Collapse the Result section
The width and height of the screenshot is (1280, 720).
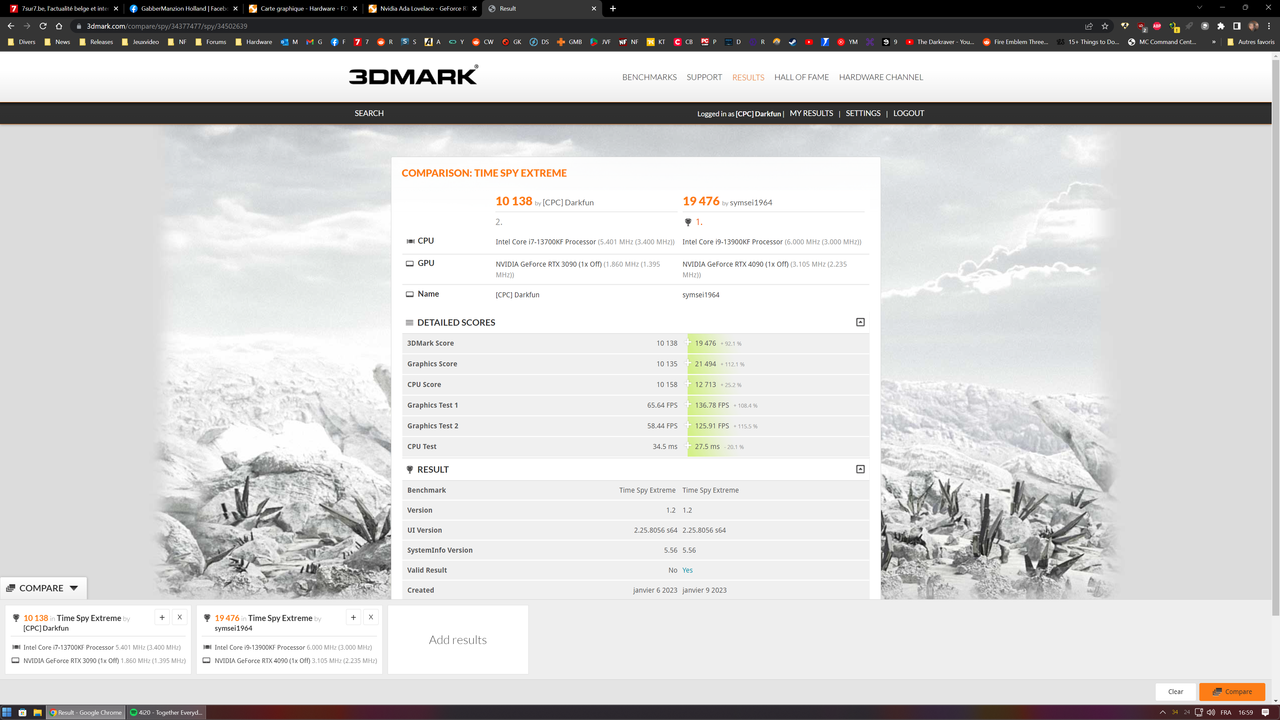[860, 469]
